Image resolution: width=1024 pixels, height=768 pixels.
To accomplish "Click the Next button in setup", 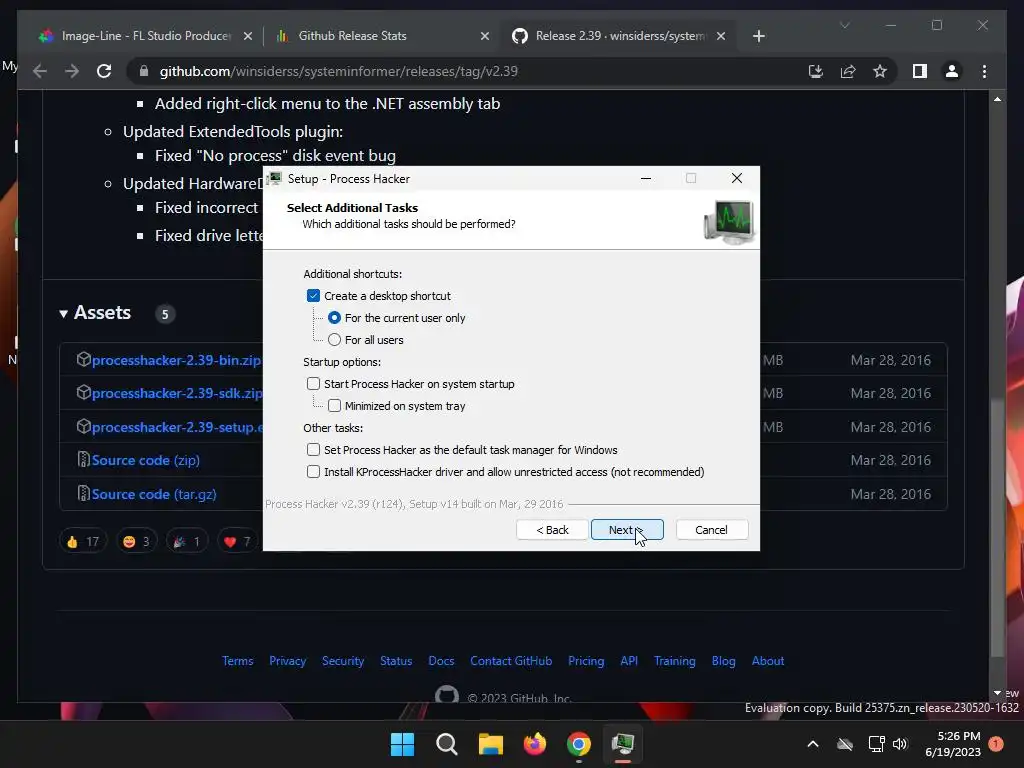I will click(627, 530).
